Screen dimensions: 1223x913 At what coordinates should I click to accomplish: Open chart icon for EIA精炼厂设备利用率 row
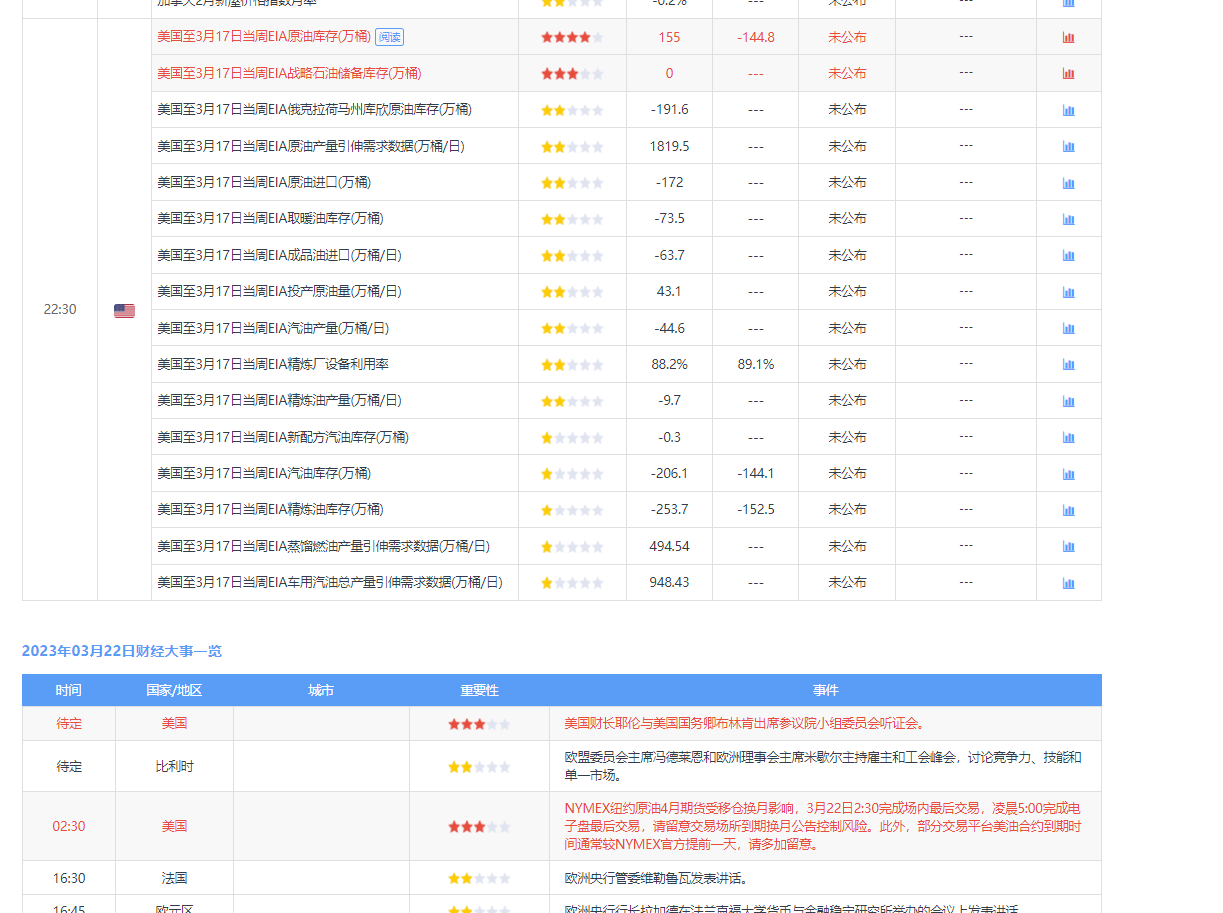(x=1068, y=364)
